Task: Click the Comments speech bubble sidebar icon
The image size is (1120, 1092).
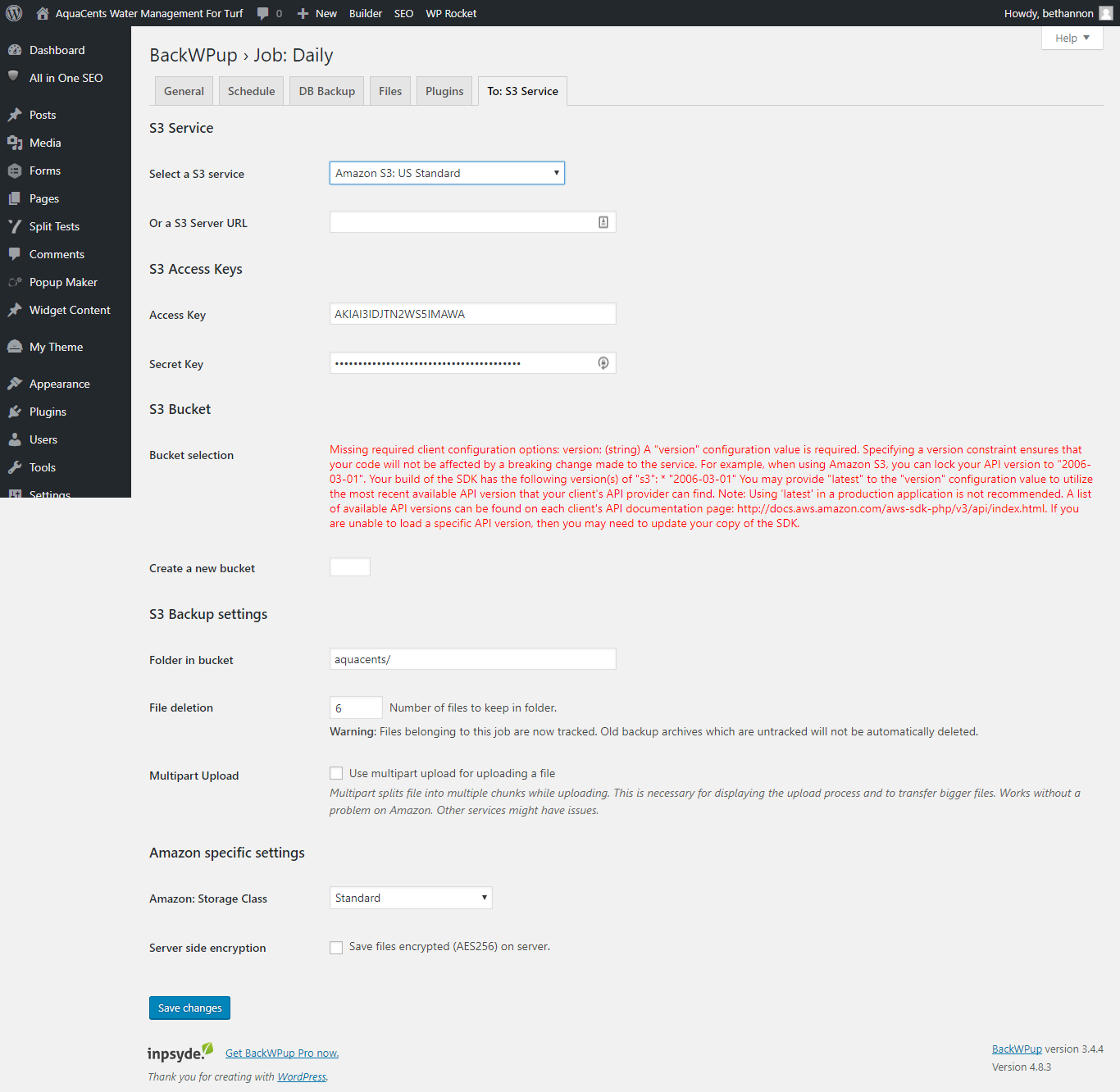Action: point(15,254)
